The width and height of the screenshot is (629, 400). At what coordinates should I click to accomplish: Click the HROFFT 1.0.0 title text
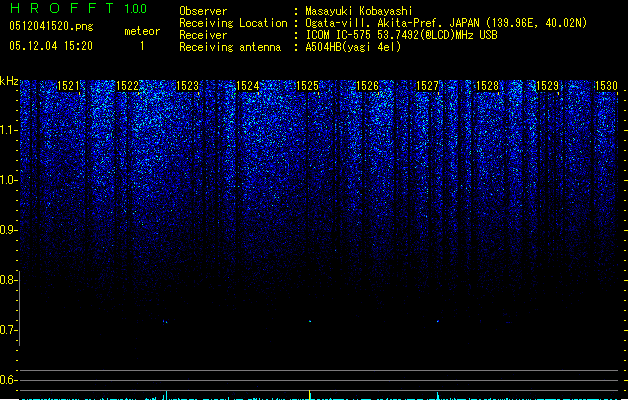pos(78,8)
